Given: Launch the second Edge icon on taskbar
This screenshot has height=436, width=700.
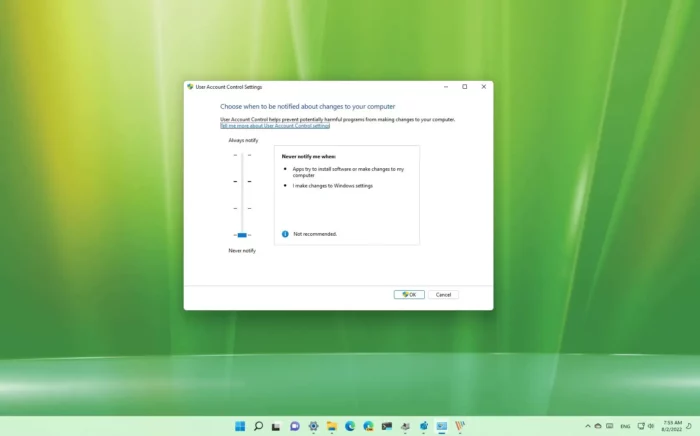Looking at the screenshot, I should point(368,426).
